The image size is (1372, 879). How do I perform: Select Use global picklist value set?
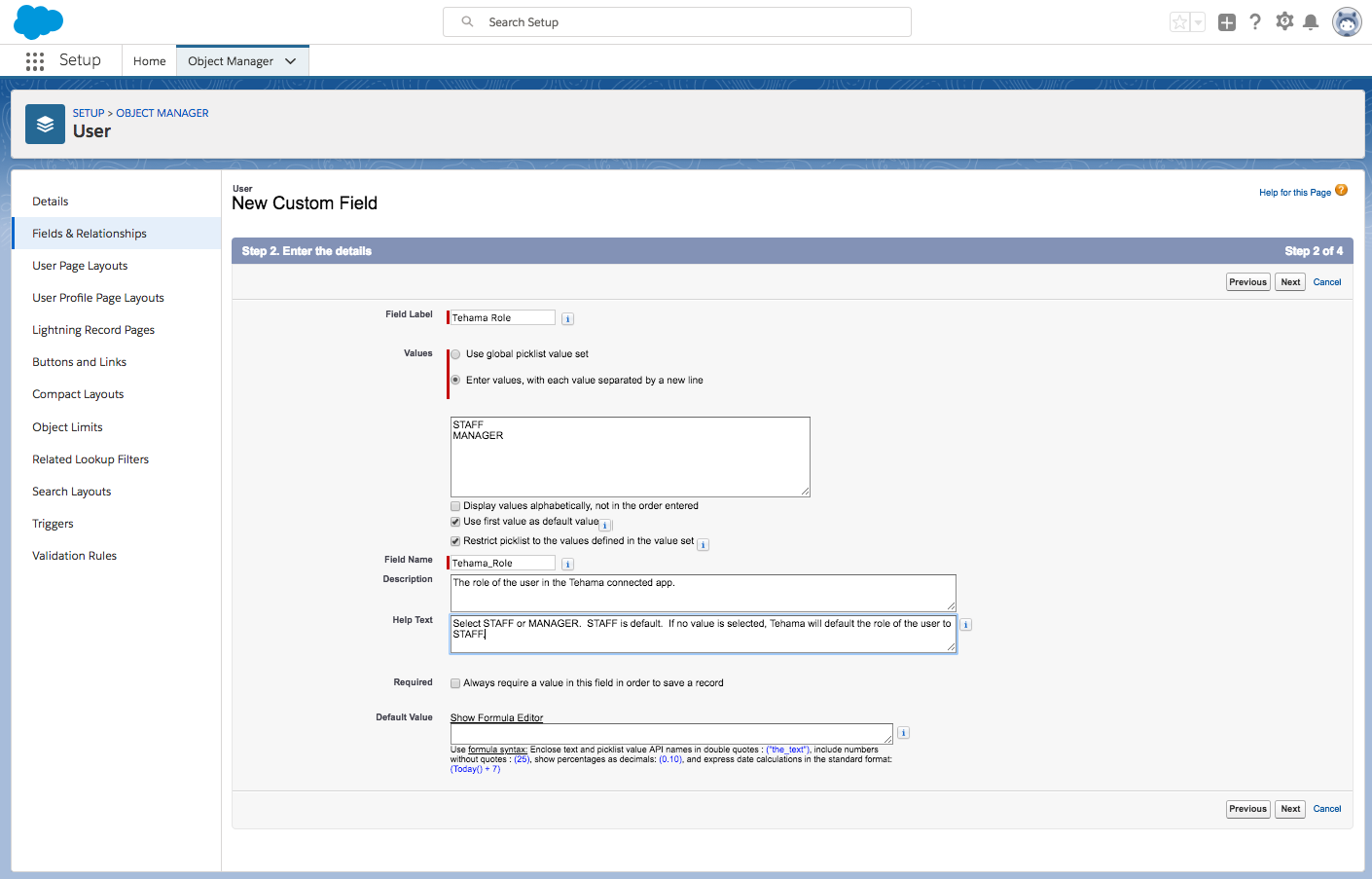pos(455,354)
